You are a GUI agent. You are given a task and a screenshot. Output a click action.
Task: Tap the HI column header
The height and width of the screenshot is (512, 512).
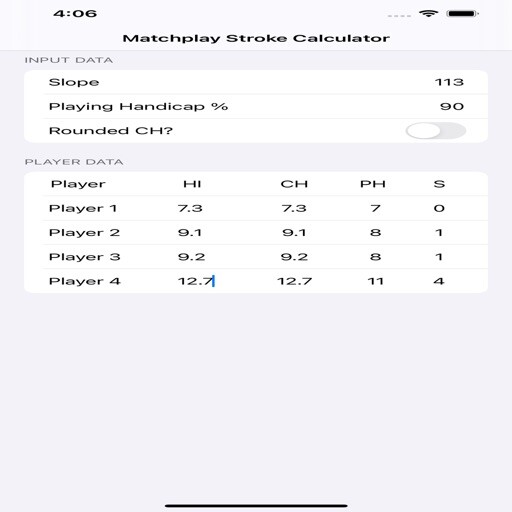point(192,184)
